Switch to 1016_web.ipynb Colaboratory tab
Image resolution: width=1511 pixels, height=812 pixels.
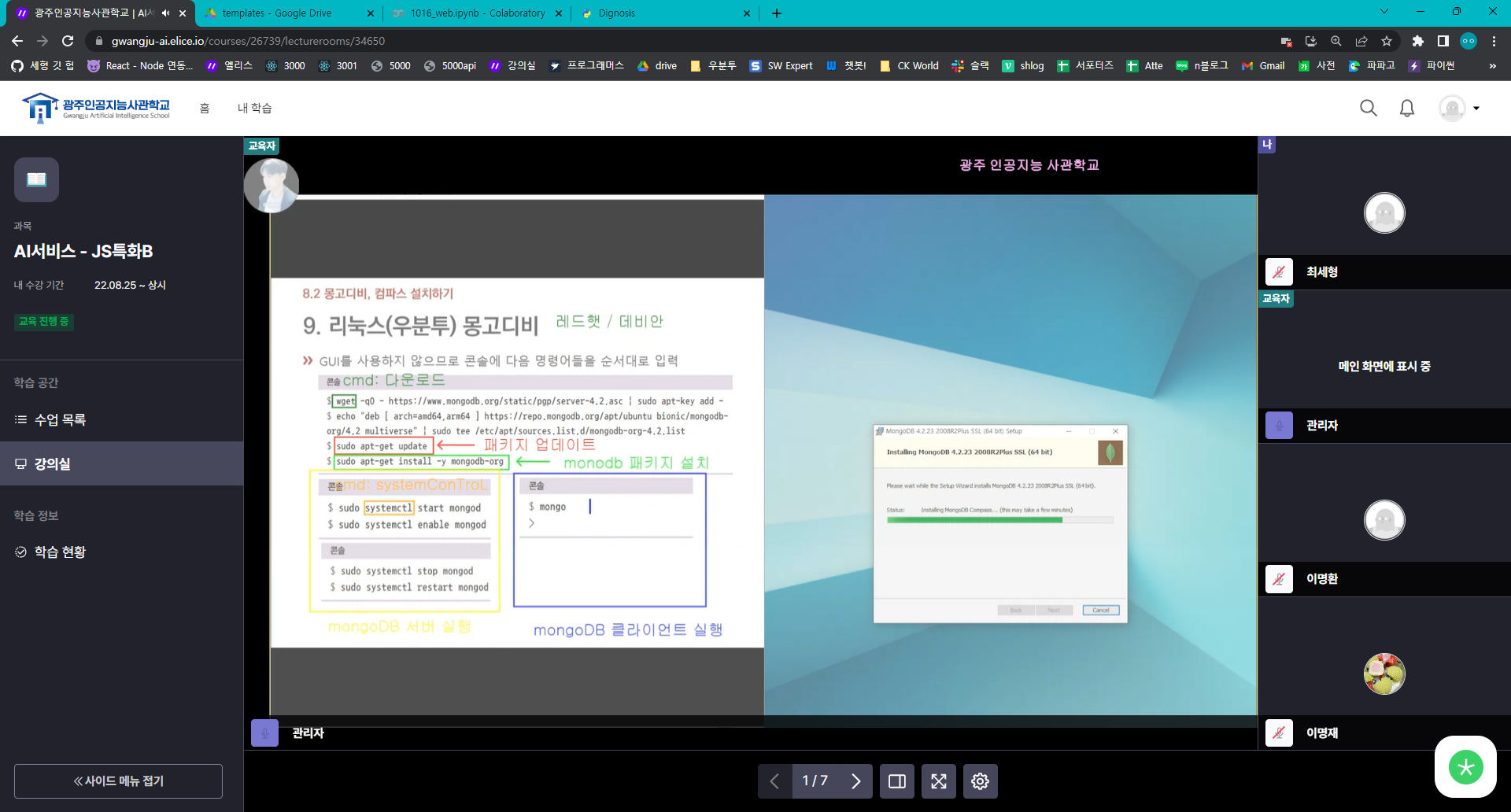tap(478, 13)
